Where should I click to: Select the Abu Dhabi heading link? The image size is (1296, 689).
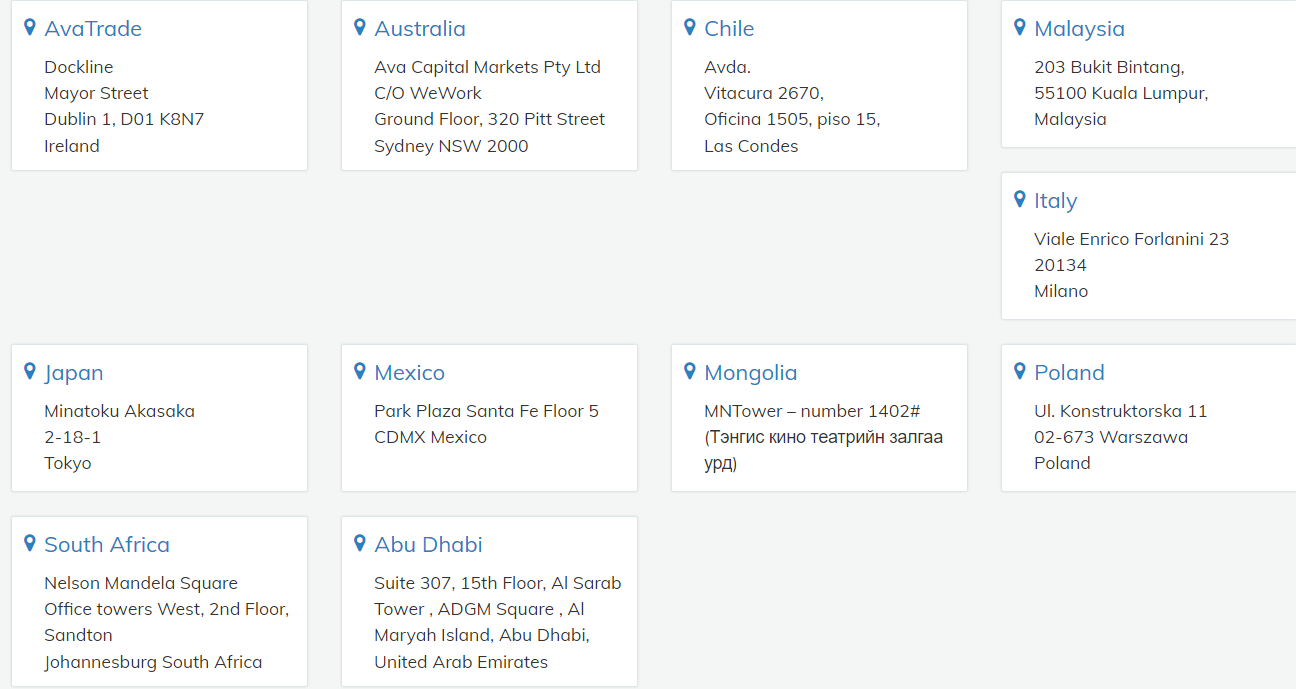point(428,545)
